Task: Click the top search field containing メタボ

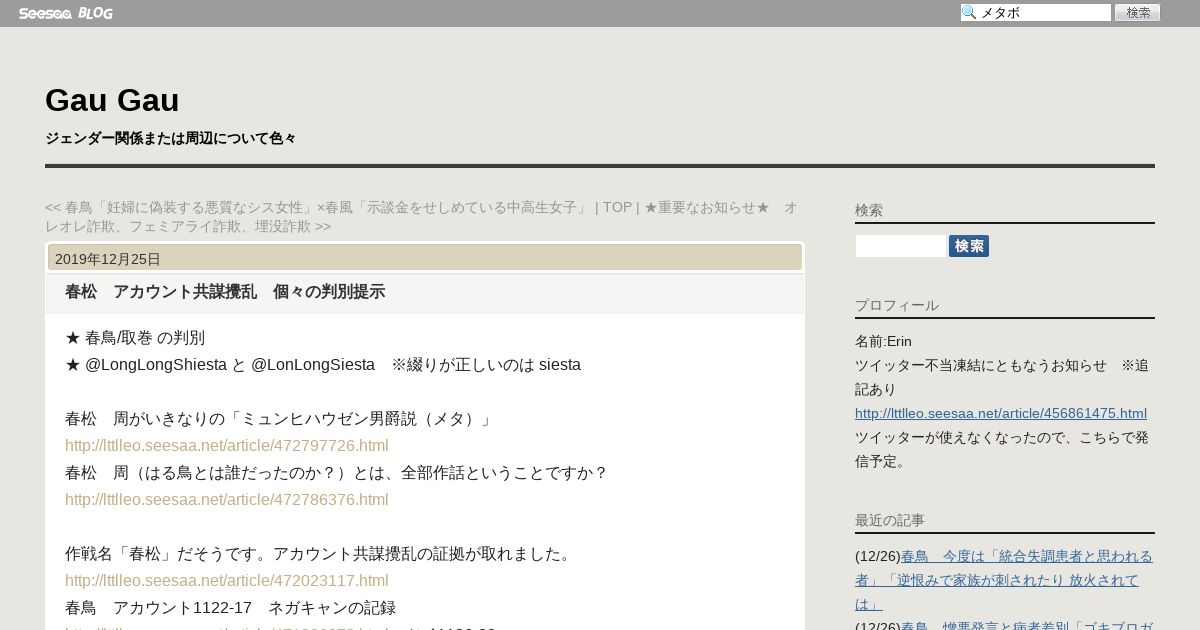Action: tap(1036, 13)
